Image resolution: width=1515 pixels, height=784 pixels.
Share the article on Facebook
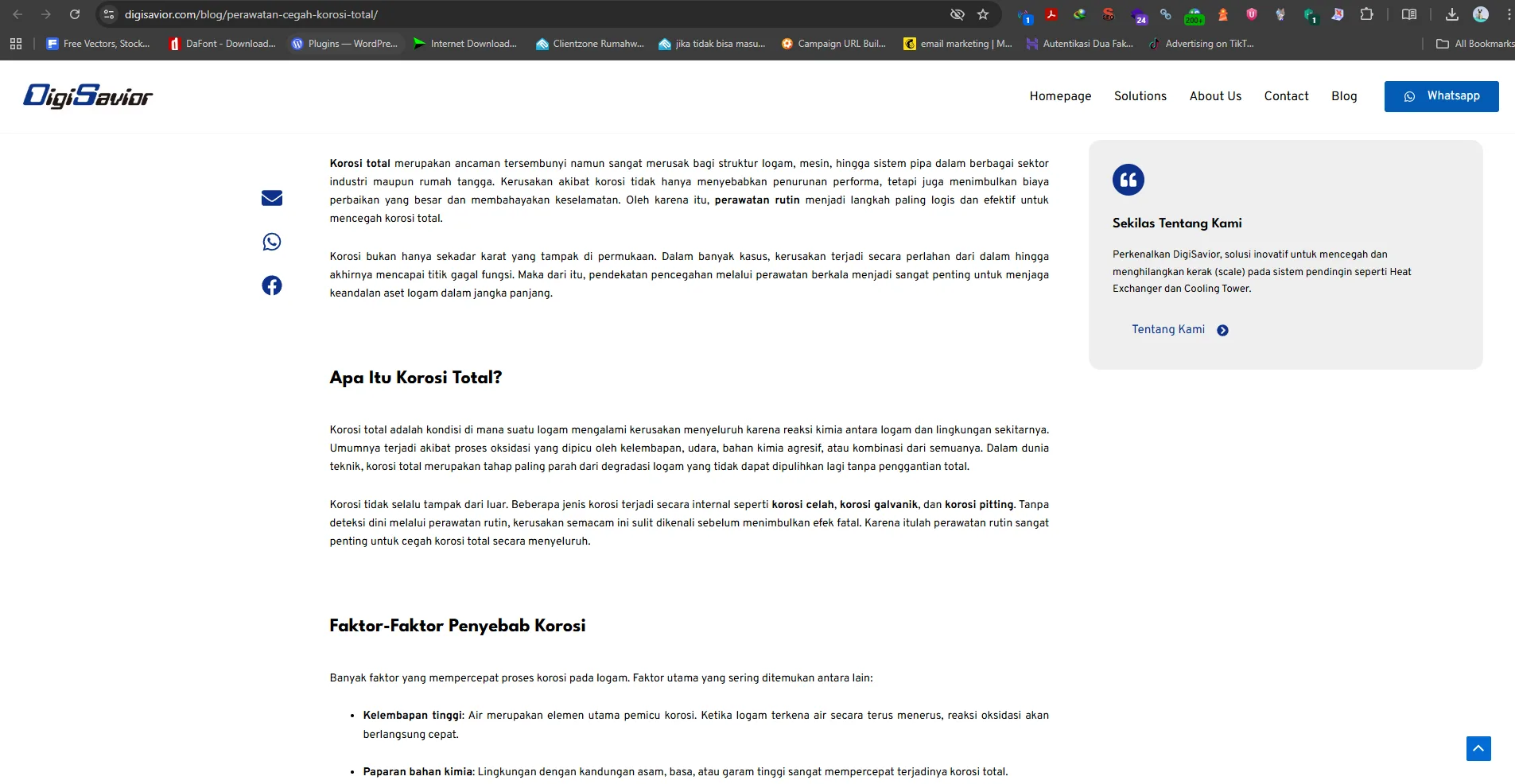click(x=271, y=285)
